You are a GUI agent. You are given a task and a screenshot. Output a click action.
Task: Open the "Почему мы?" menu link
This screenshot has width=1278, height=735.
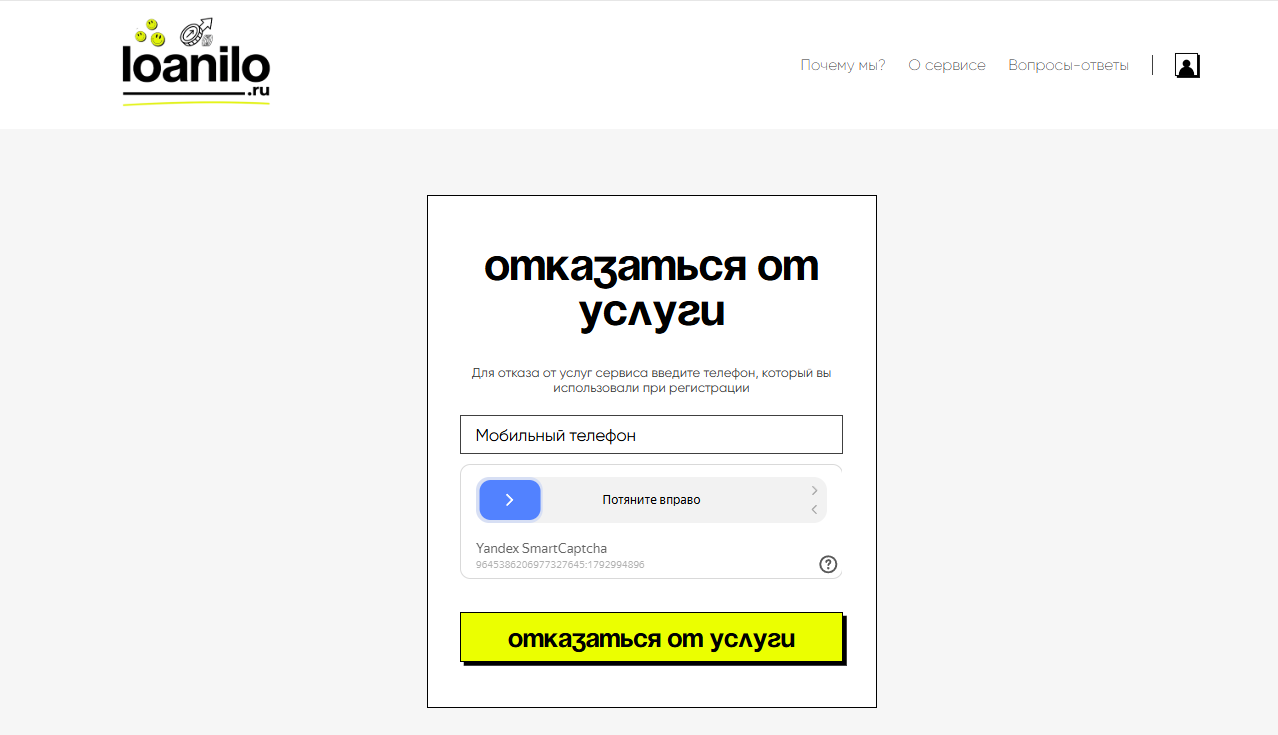pos(843,65)
